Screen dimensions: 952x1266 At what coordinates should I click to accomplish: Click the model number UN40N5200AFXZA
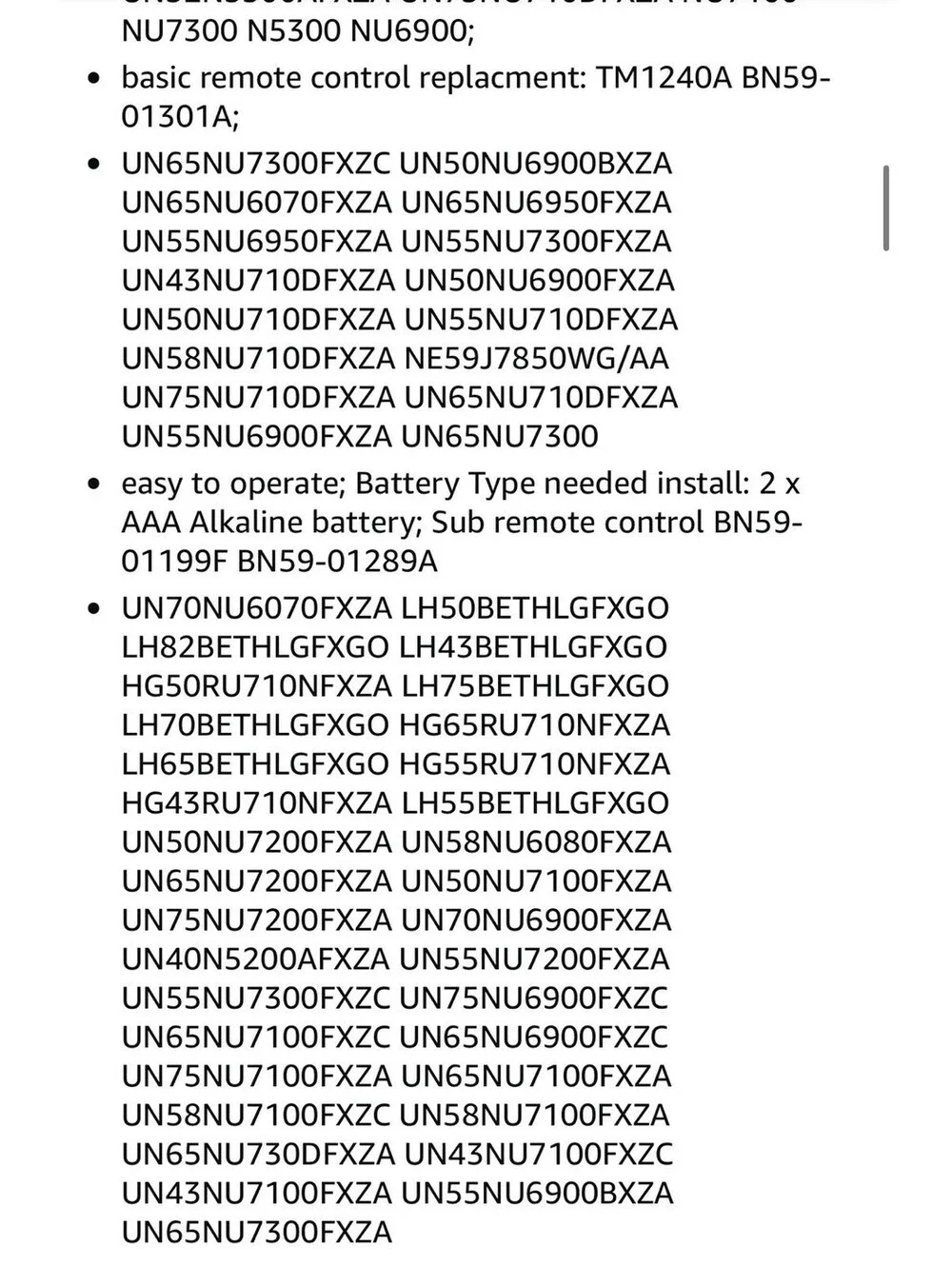[256, 959]
